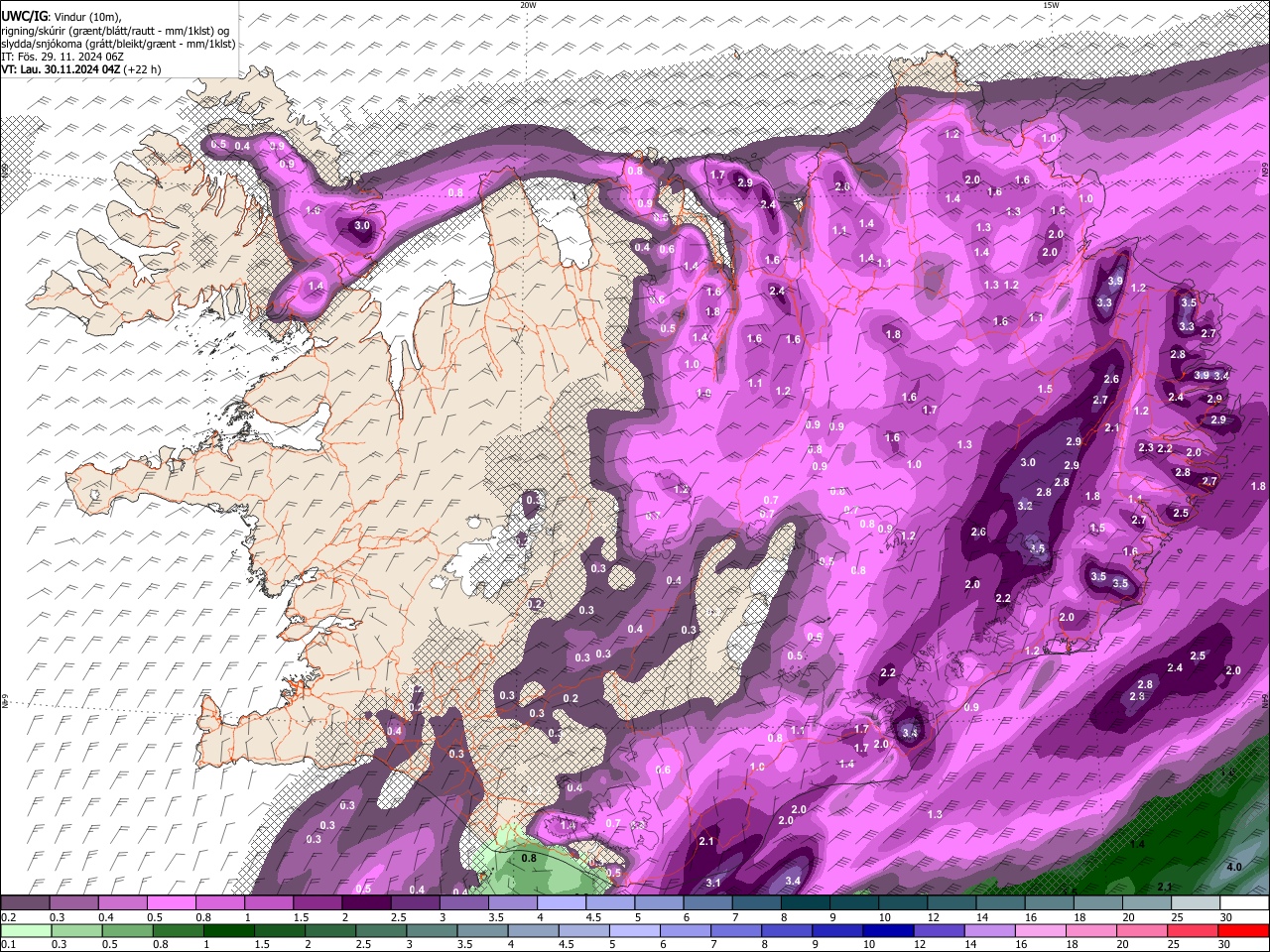Click the '0.2' label on the purple legend scale

pos(8,917)
